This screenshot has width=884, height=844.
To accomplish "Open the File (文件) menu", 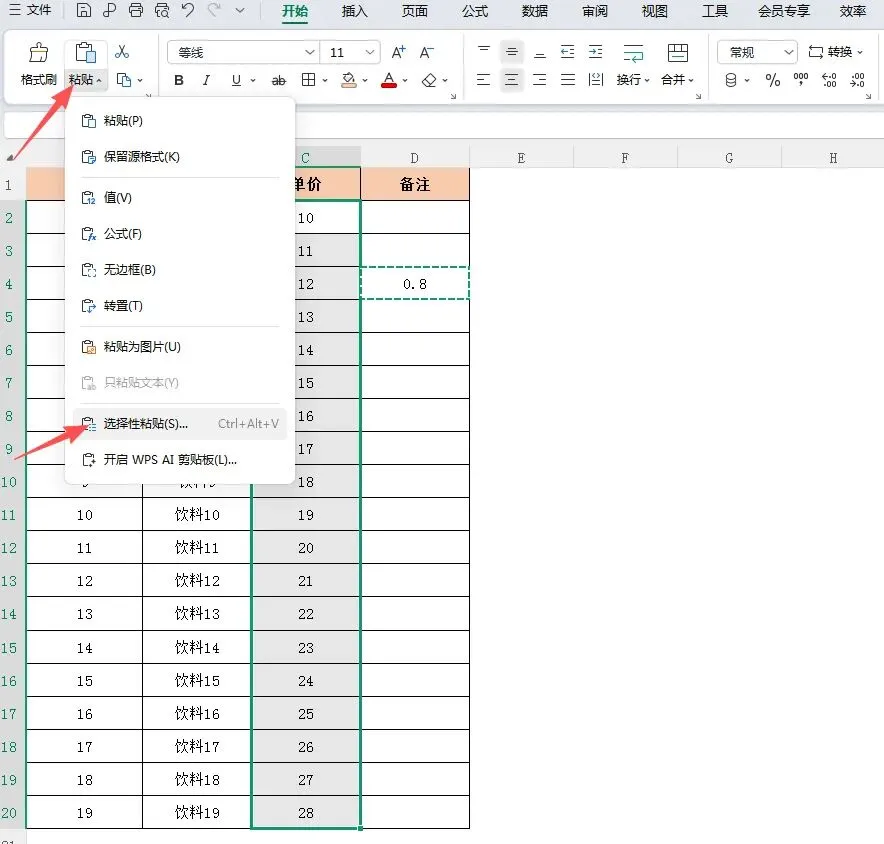I will [x=30, y=10].
